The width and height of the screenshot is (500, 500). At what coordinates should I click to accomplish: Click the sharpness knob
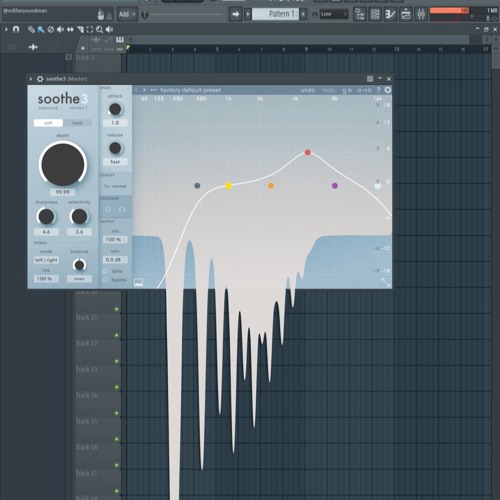46,217
